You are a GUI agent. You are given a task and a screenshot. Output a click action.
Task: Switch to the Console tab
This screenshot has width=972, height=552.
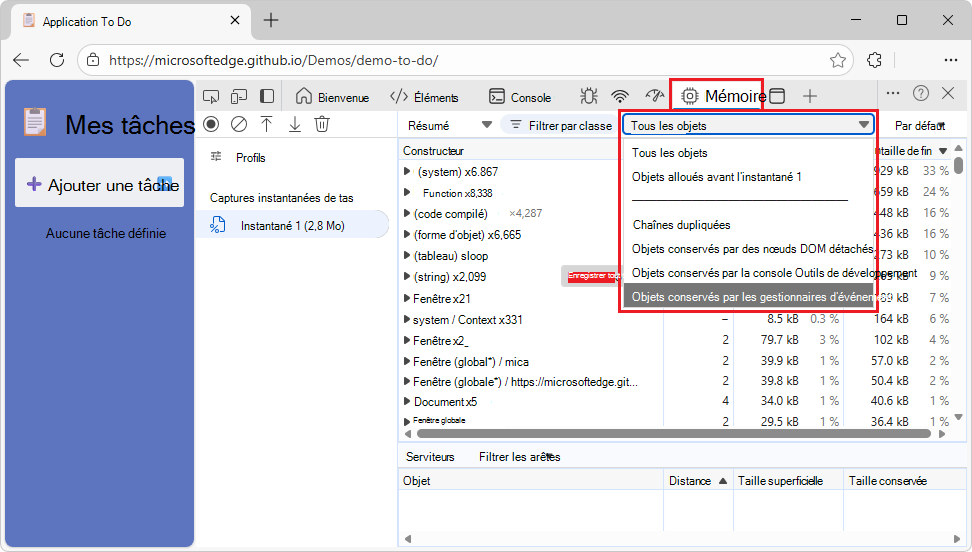[x=520, y=97]
